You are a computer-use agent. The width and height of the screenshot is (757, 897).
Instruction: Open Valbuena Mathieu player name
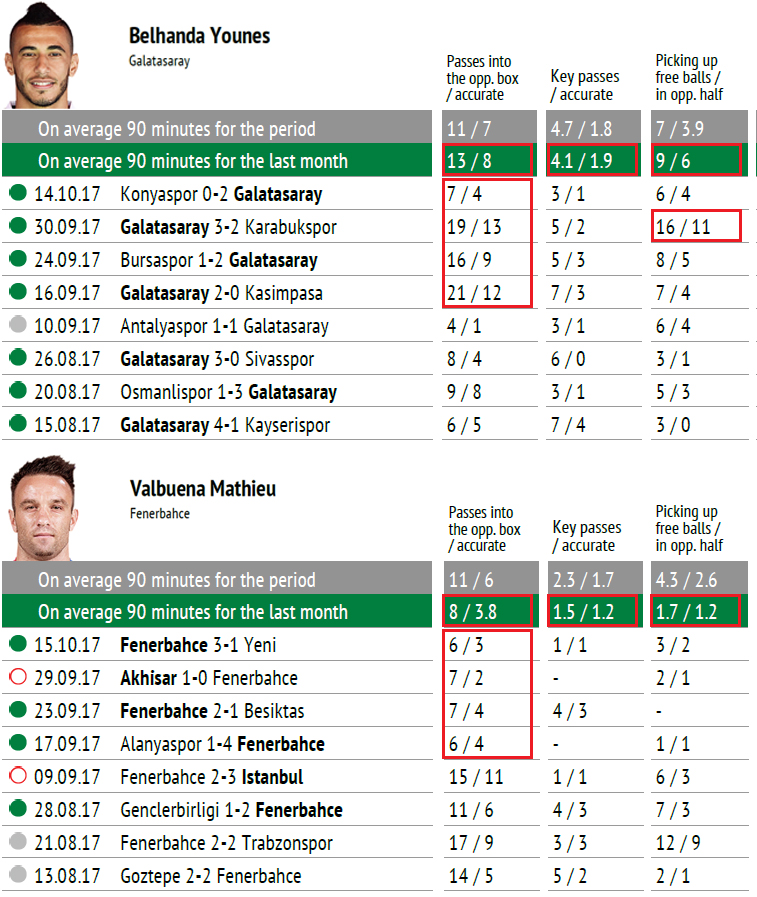pyautogui.click(x=203, y=489)
